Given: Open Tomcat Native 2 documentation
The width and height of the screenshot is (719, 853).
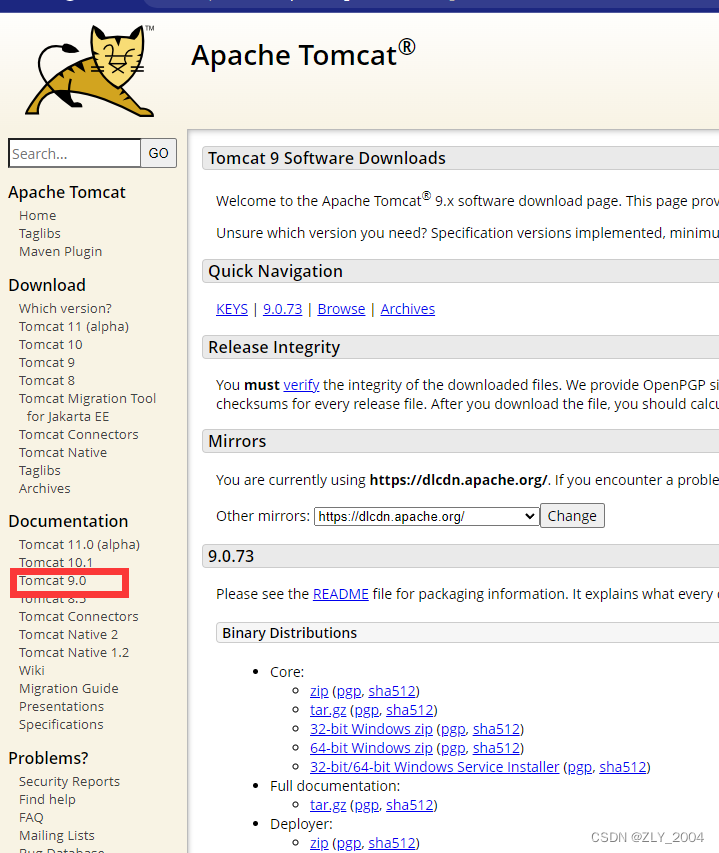Looking at the screenshot, I should coord(69,634).
